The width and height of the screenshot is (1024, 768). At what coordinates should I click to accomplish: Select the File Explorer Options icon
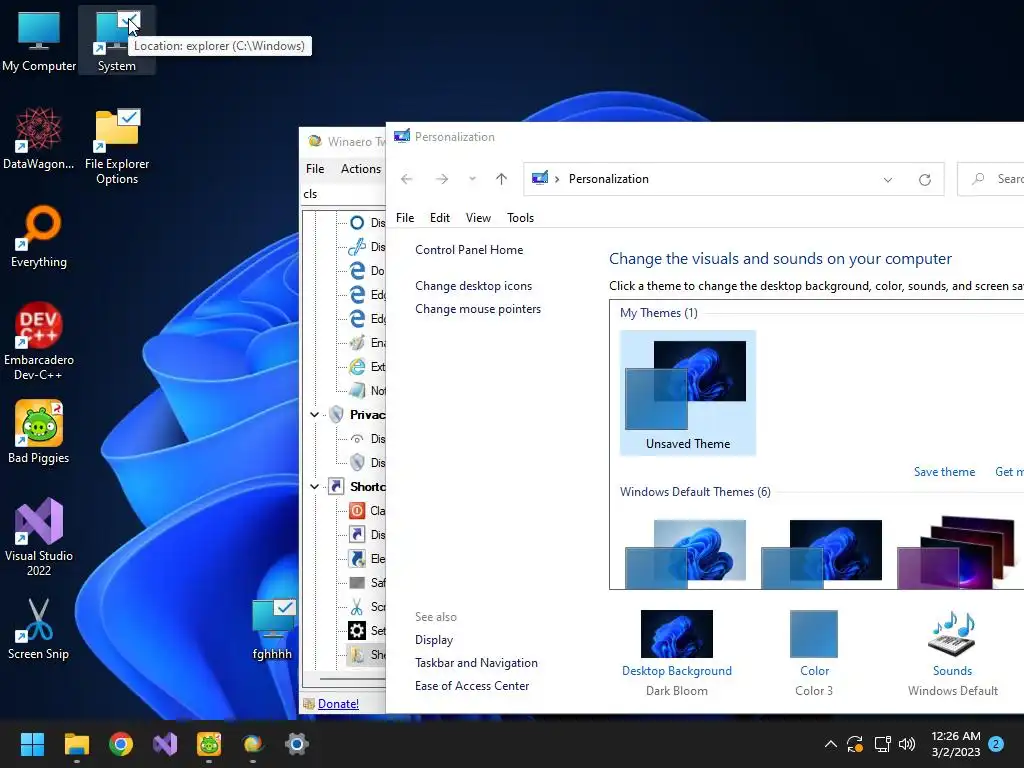(x=117, y=145)
